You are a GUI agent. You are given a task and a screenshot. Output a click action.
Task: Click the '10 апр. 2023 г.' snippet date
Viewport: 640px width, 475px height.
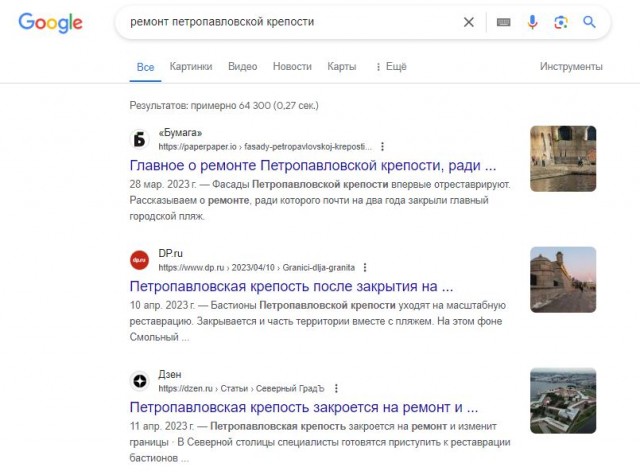point(162,305)
